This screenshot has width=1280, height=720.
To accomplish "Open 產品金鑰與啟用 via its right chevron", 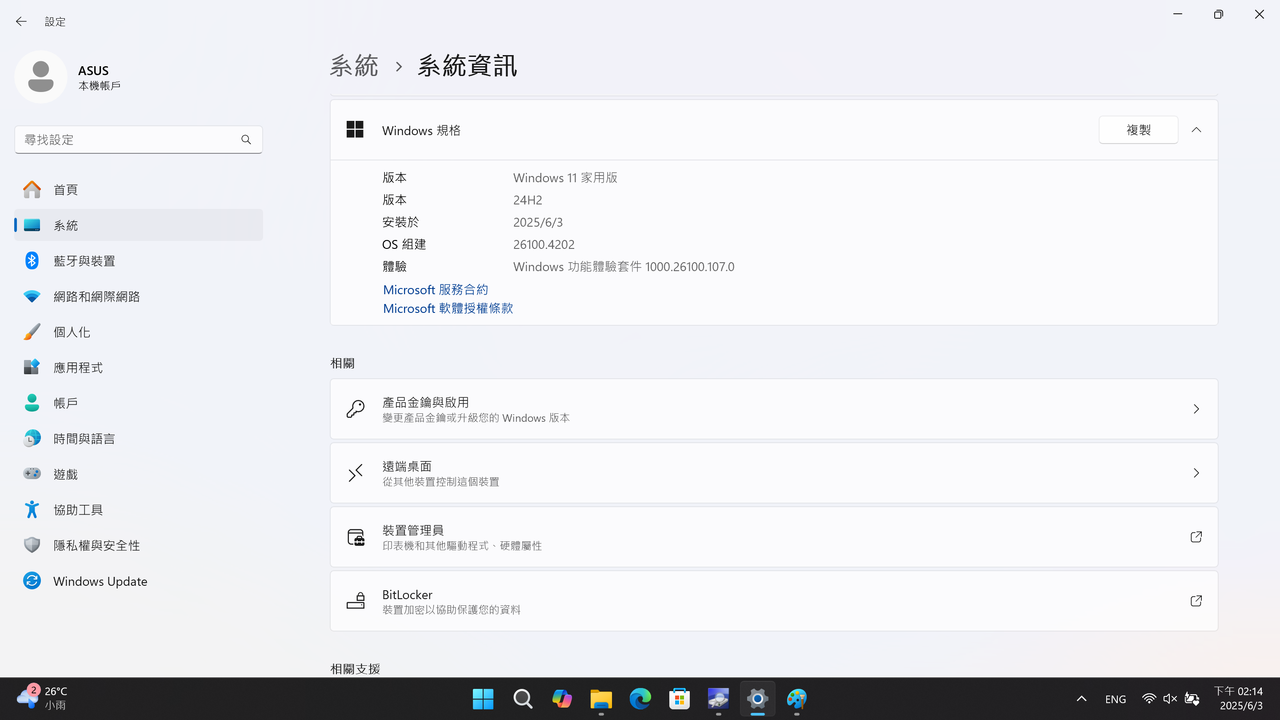I will [1196, 409].
